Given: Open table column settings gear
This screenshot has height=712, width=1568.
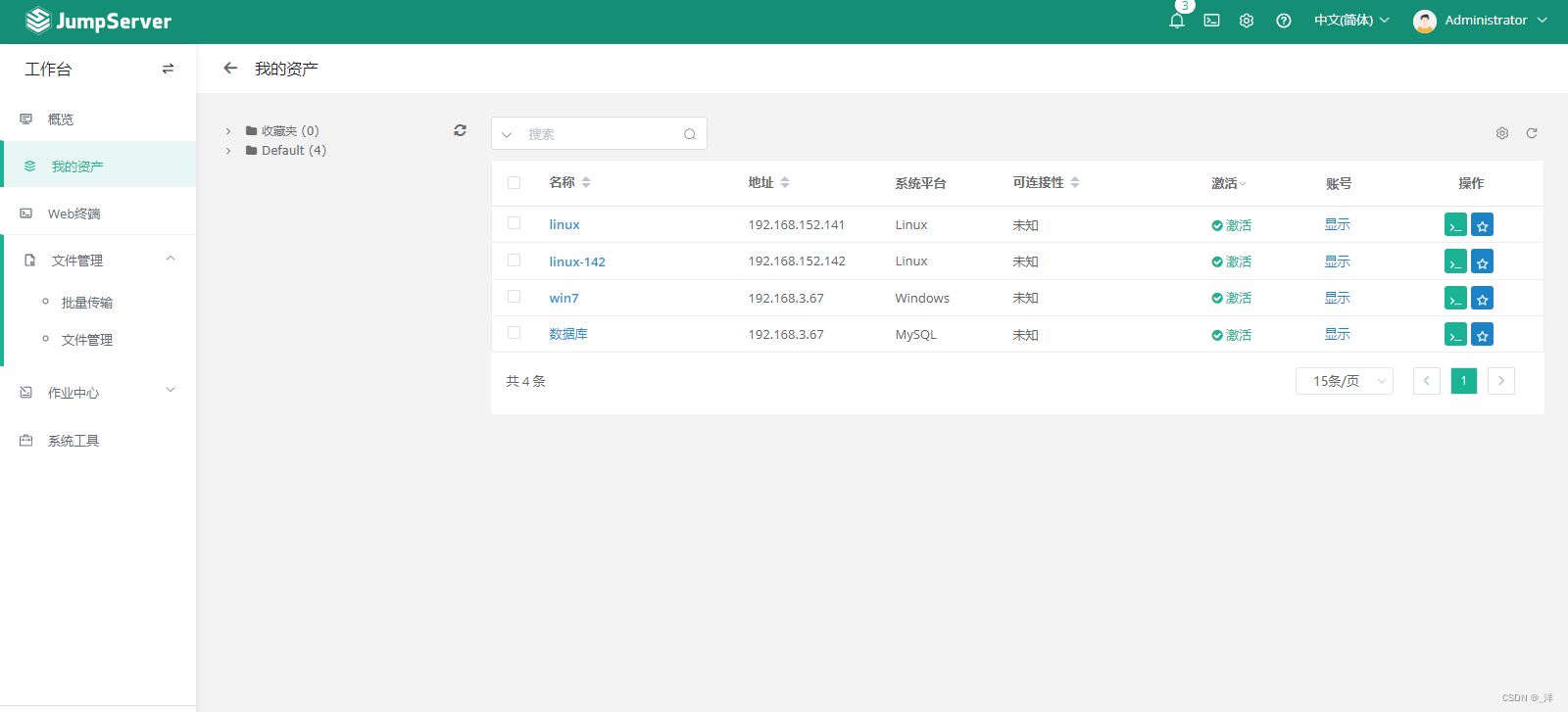Looking at the screenshot, I should pyautogui.click(x=1502, y=133).
